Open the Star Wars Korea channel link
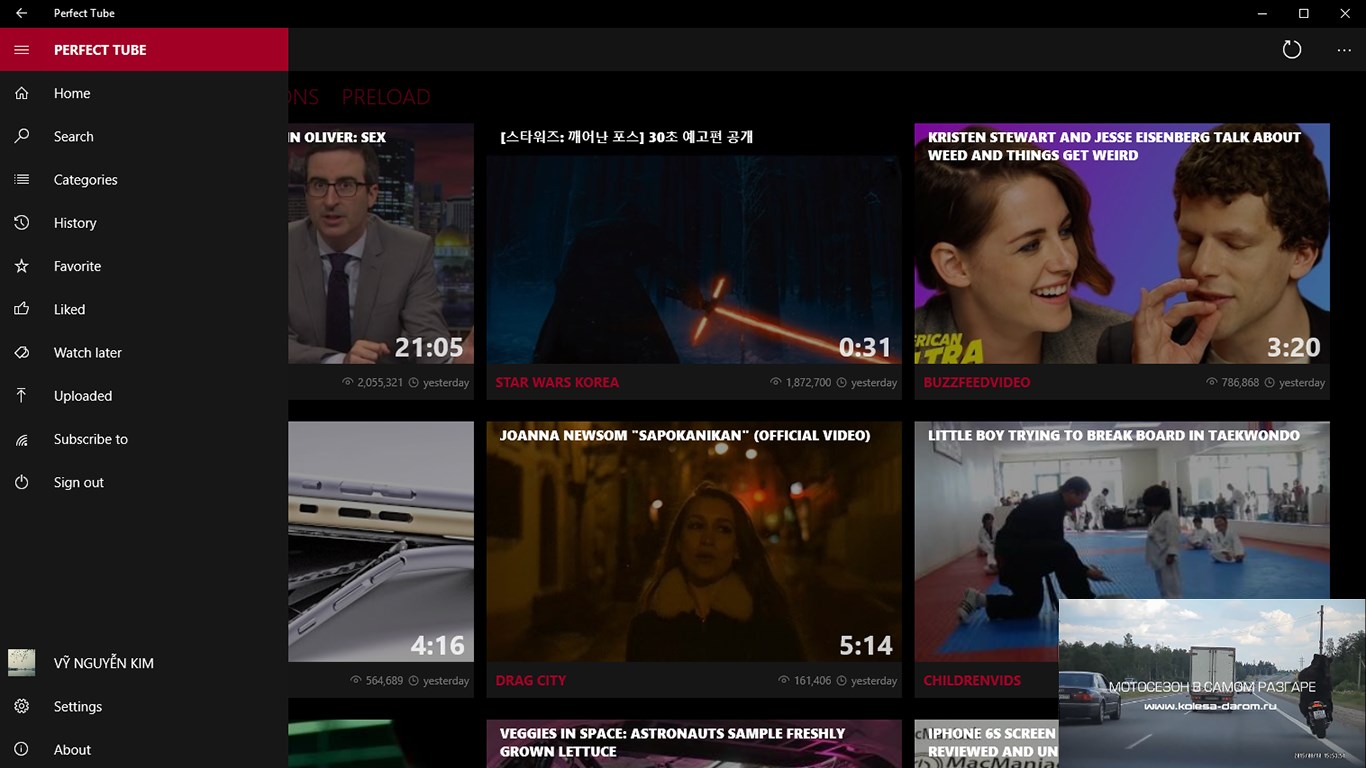 [x=557, y=382]
